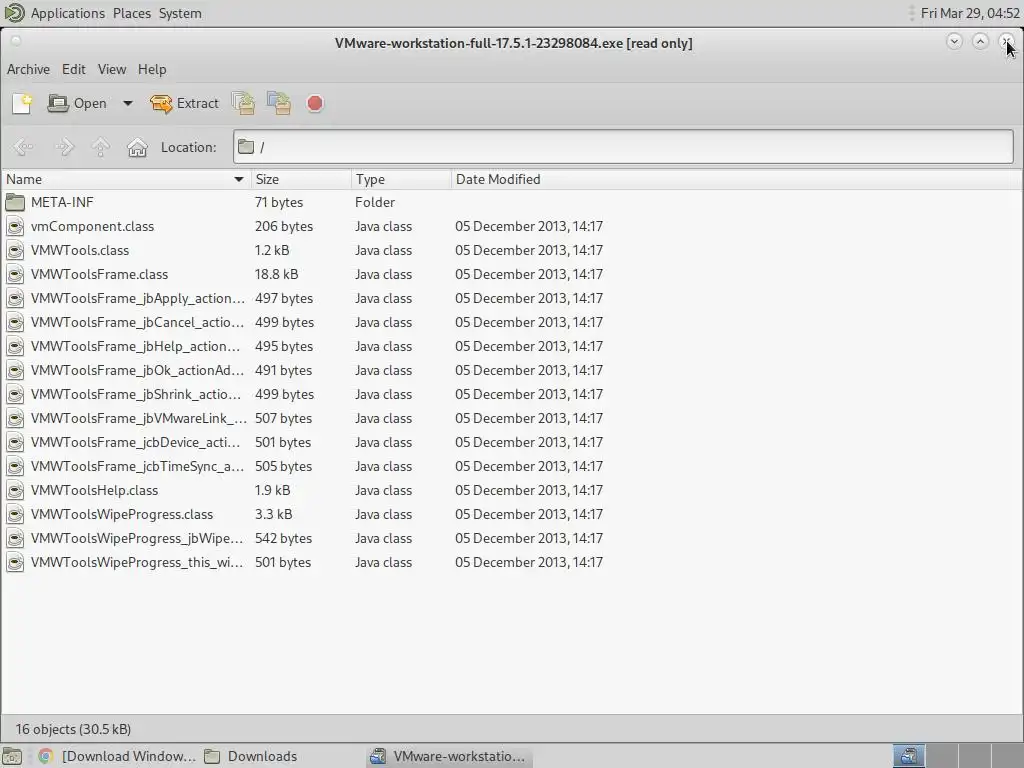Go up one level with the up arrow
Viewport: 1024px width, 768px height.
point(101,147)
